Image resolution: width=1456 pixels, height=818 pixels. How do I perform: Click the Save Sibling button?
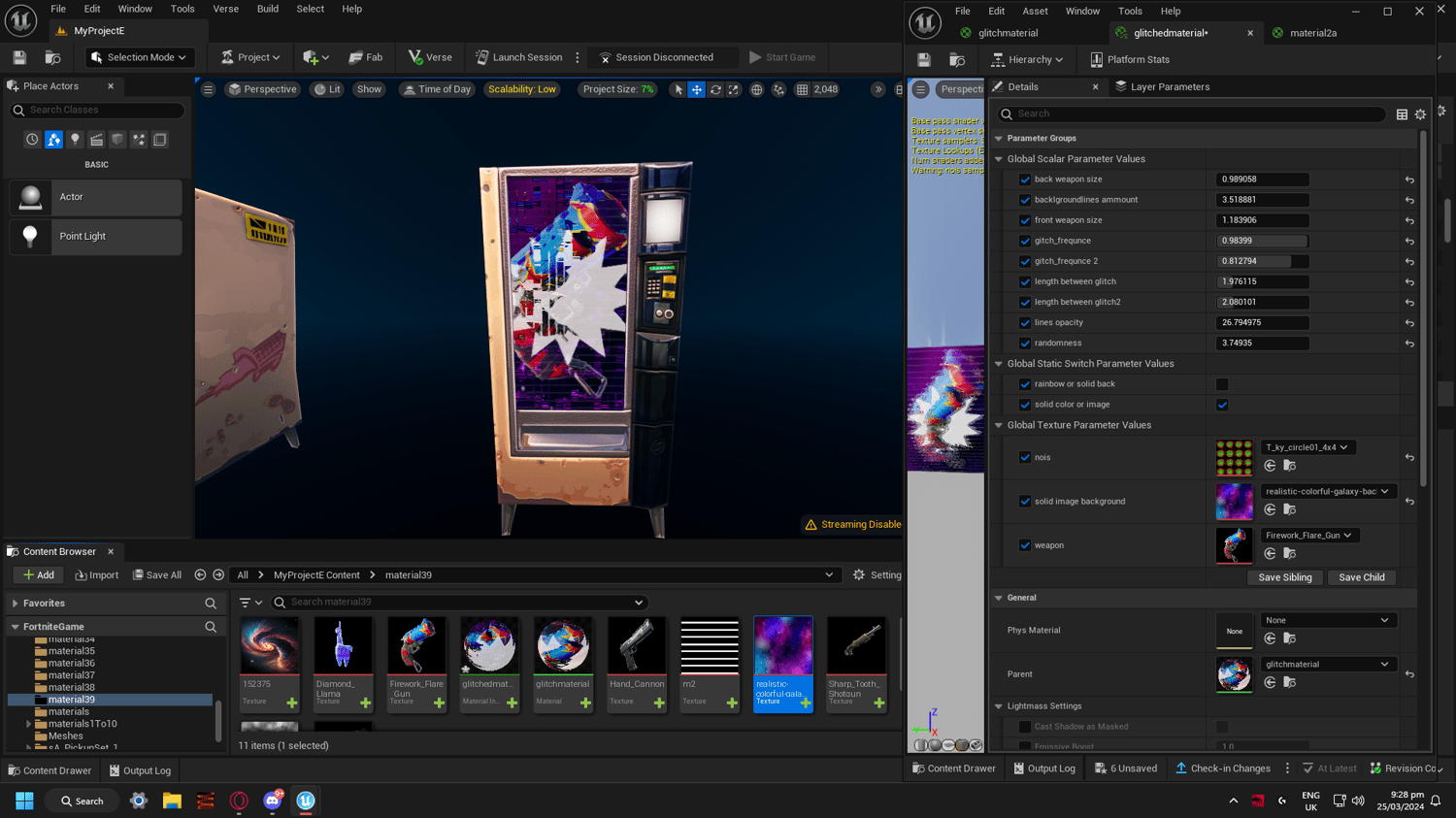tap(1284, 577)
